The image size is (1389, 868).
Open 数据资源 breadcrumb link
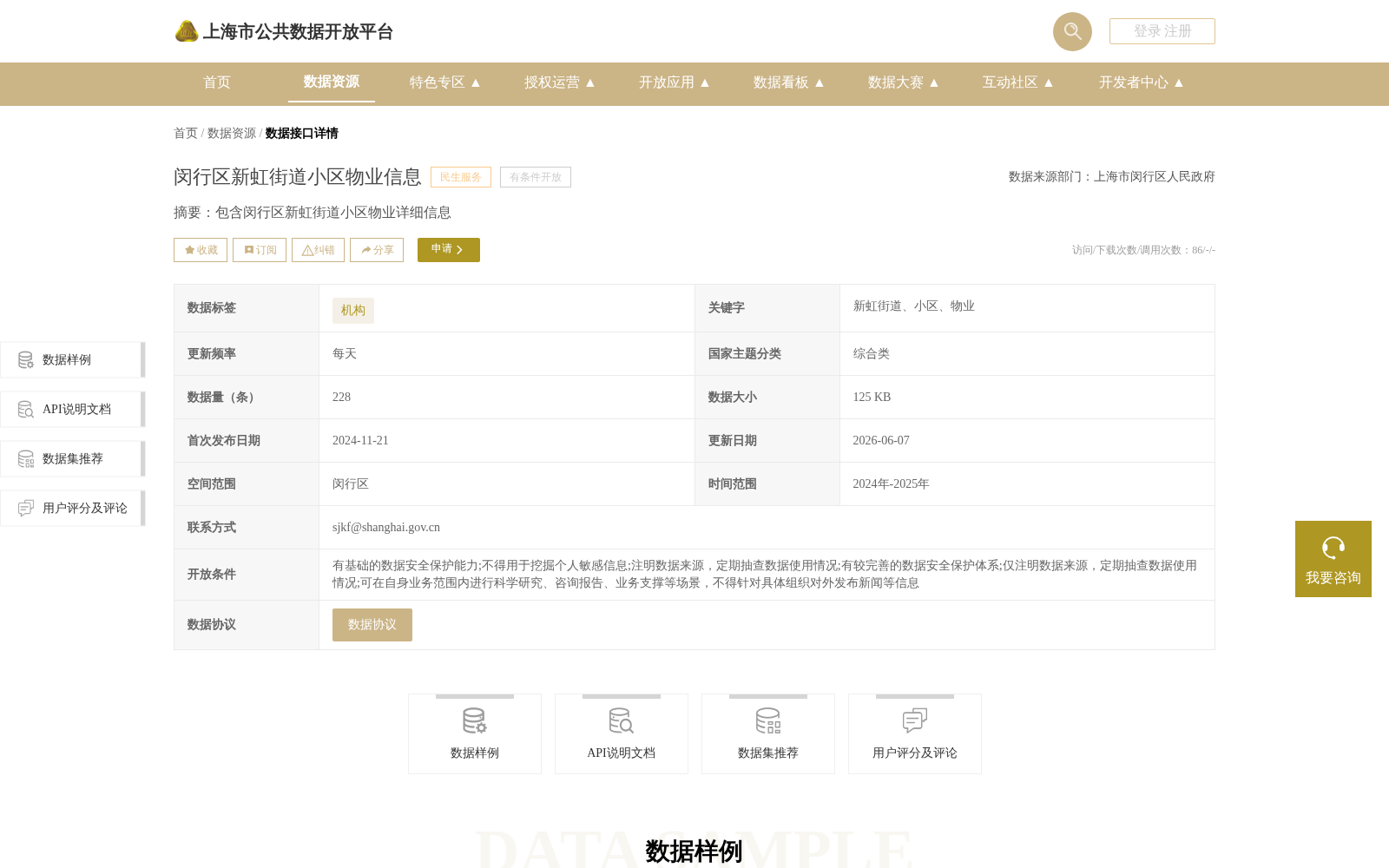[232, 133]
